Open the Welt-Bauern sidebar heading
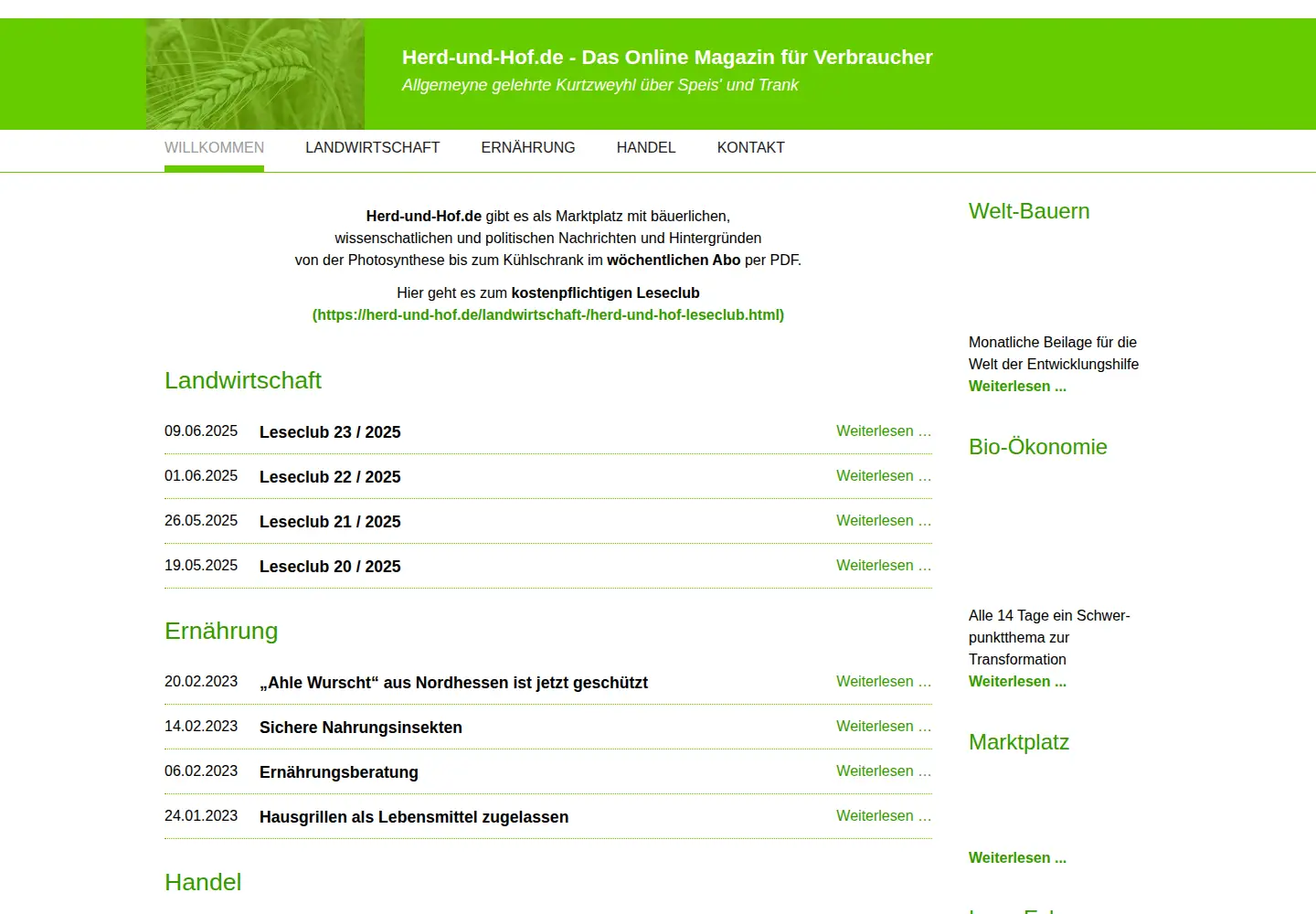This screenshot has width=1316, height=914. (x=1029, y=211)
